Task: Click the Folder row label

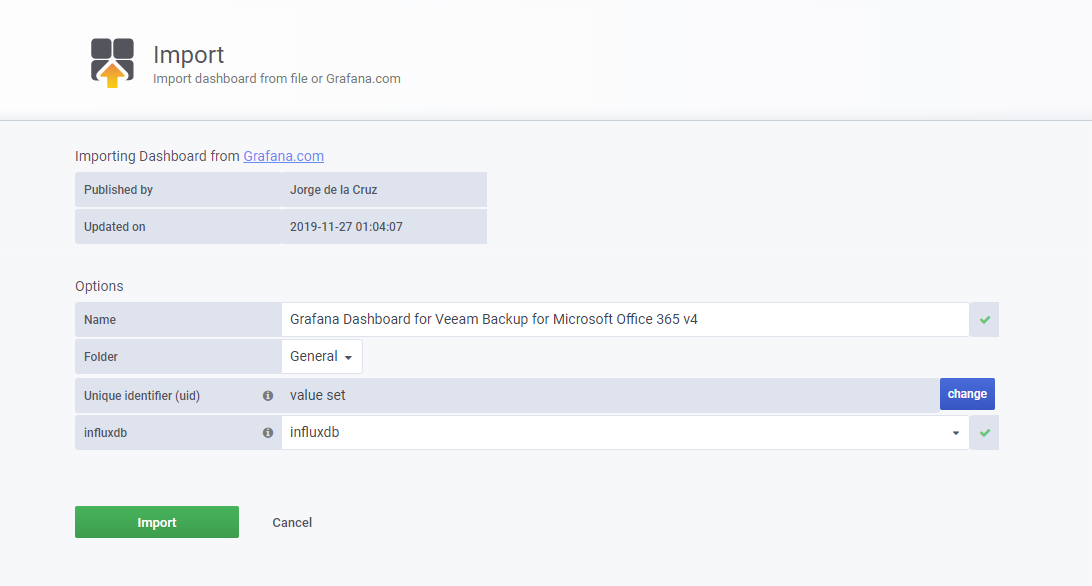Action: (x=101, y=357)
